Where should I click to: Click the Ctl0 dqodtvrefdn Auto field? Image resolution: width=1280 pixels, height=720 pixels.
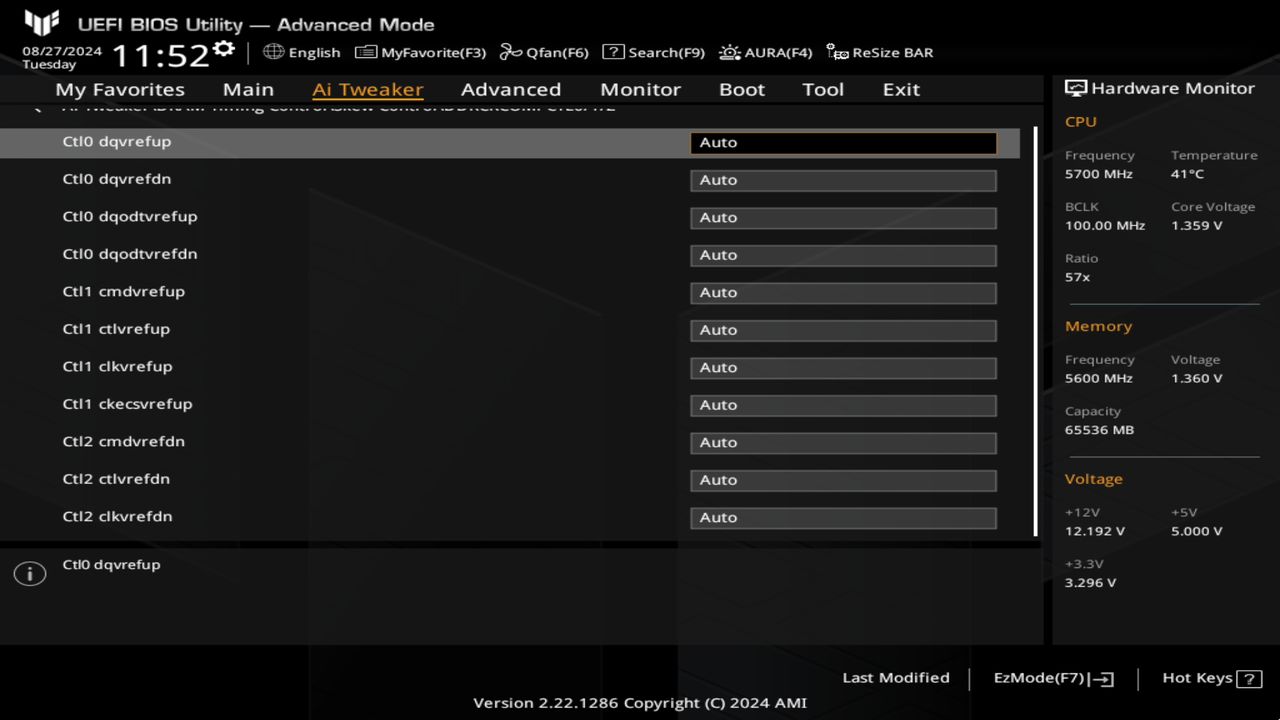tap(843, 255)
